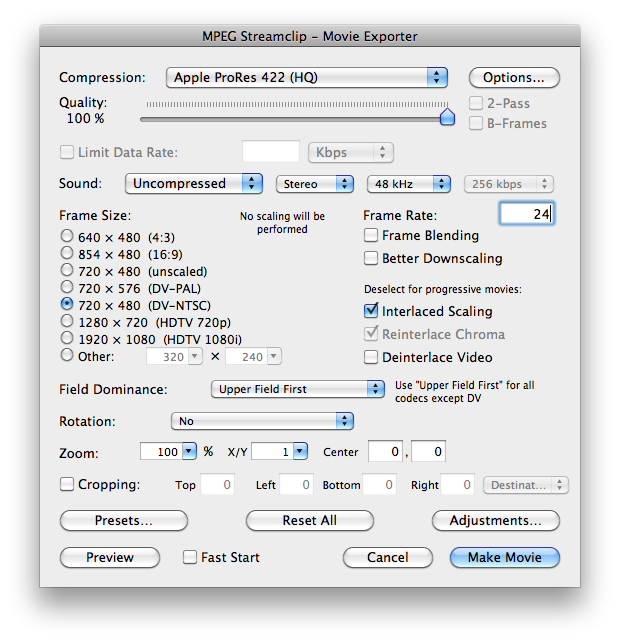The image size is (620, 642).
Task: Toggle the Reinterlace Chroma checkbox
Action: pyautogui.click(x=371, y=334)
